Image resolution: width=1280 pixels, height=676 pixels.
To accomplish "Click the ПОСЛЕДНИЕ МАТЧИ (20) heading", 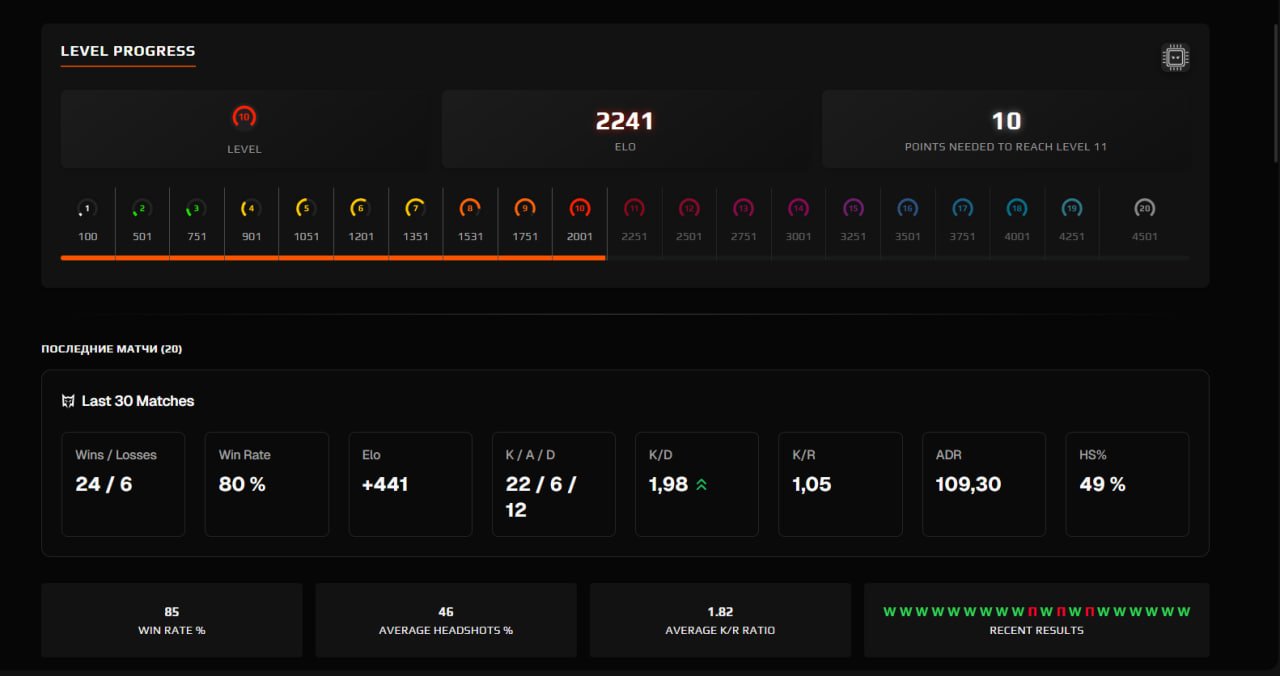I will [111, 349].
